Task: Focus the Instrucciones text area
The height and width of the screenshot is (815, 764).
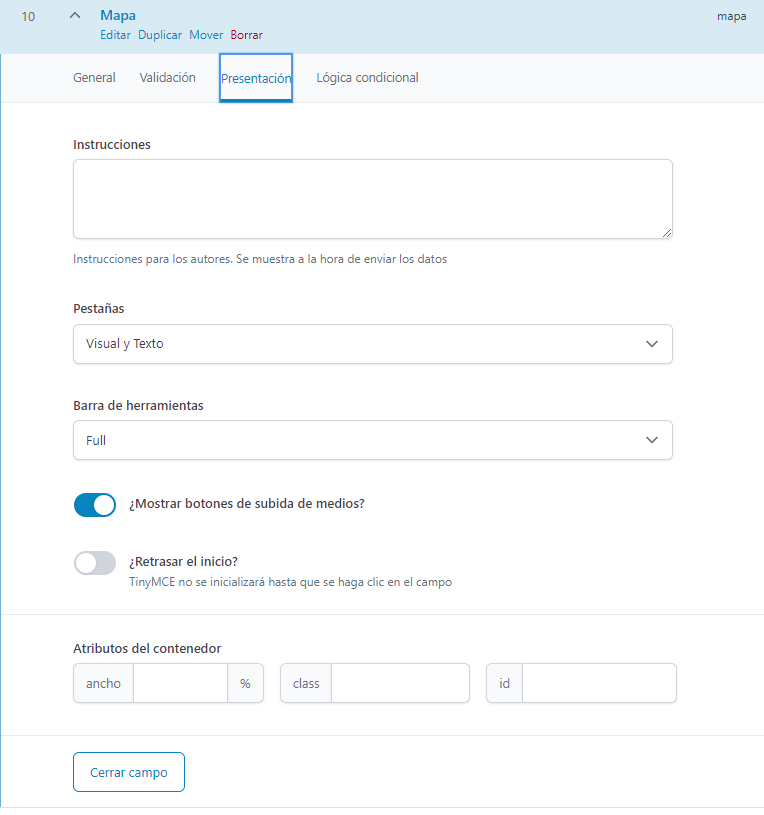Action: pyautogui.click(x=373, y=199)
